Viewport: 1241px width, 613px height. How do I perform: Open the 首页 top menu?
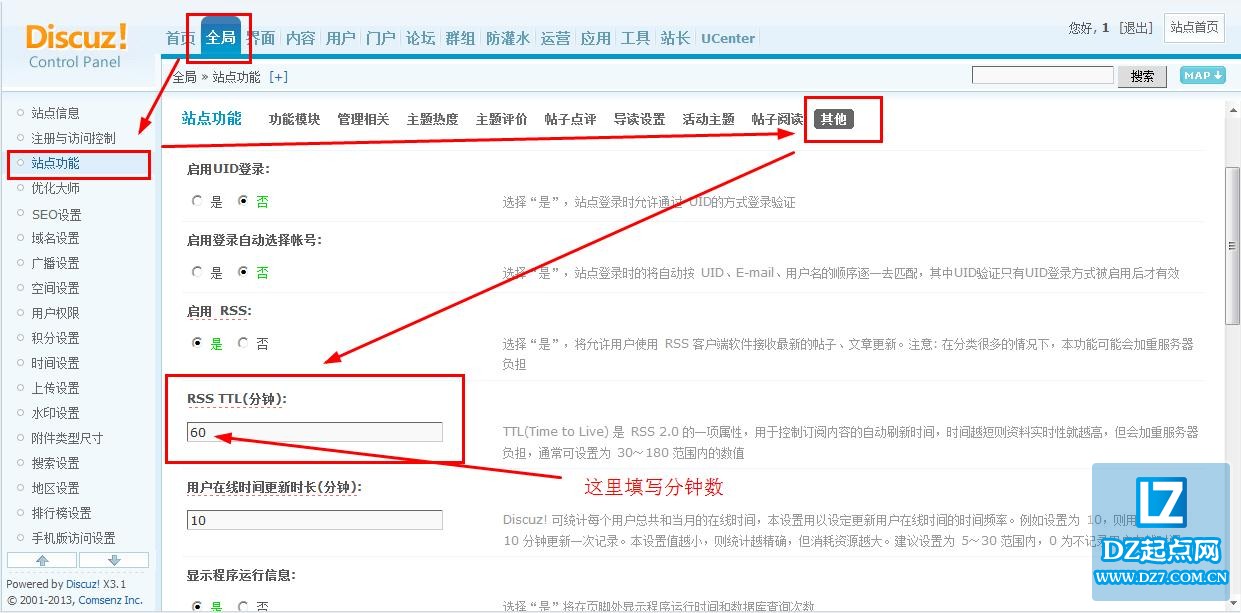pyautogui.click(x=180, y=38)
